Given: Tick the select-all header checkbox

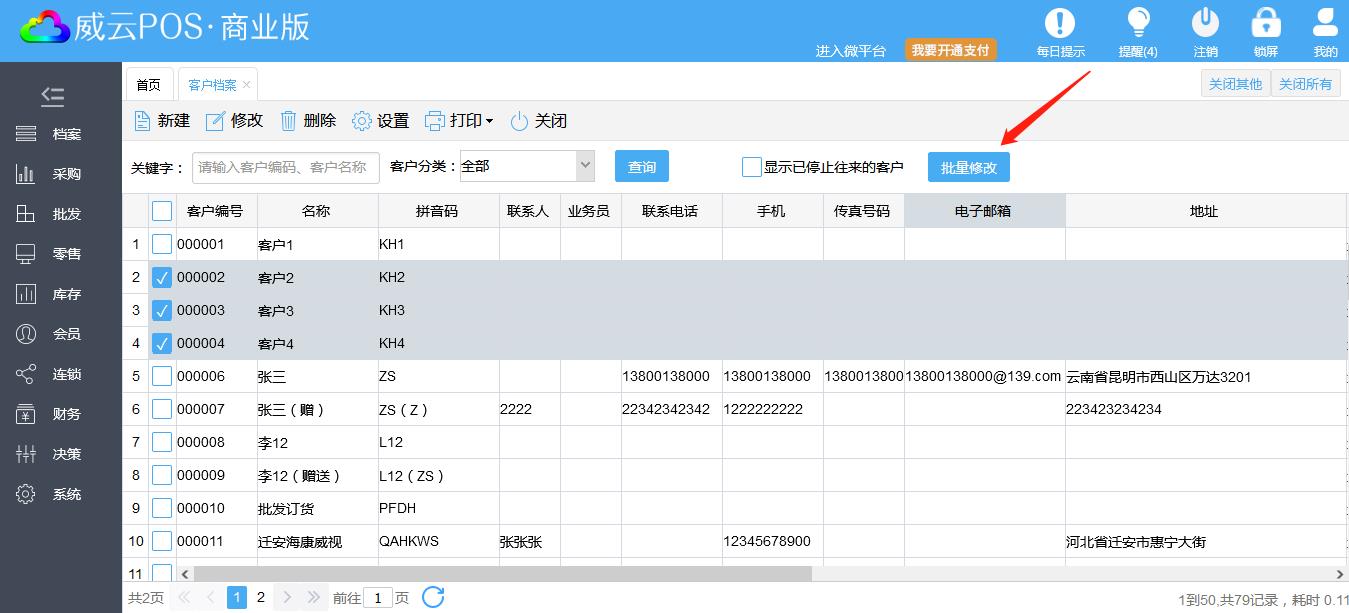Looking at the screenshot, I should 162,211.
